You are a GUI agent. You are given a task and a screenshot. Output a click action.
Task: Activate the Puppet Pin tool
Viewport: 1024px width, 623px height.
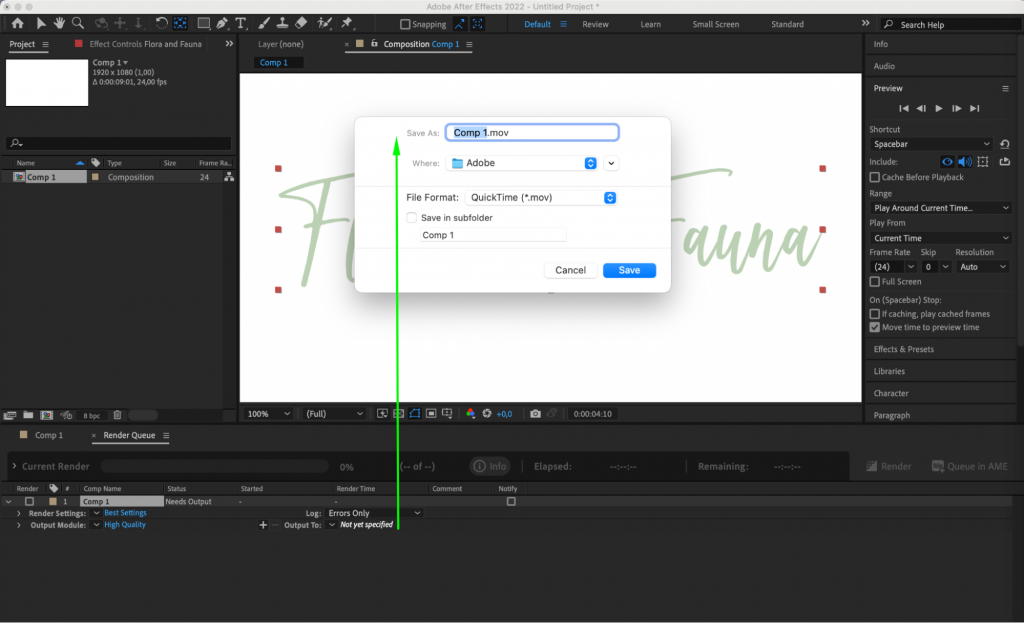[x=346, y=24]
